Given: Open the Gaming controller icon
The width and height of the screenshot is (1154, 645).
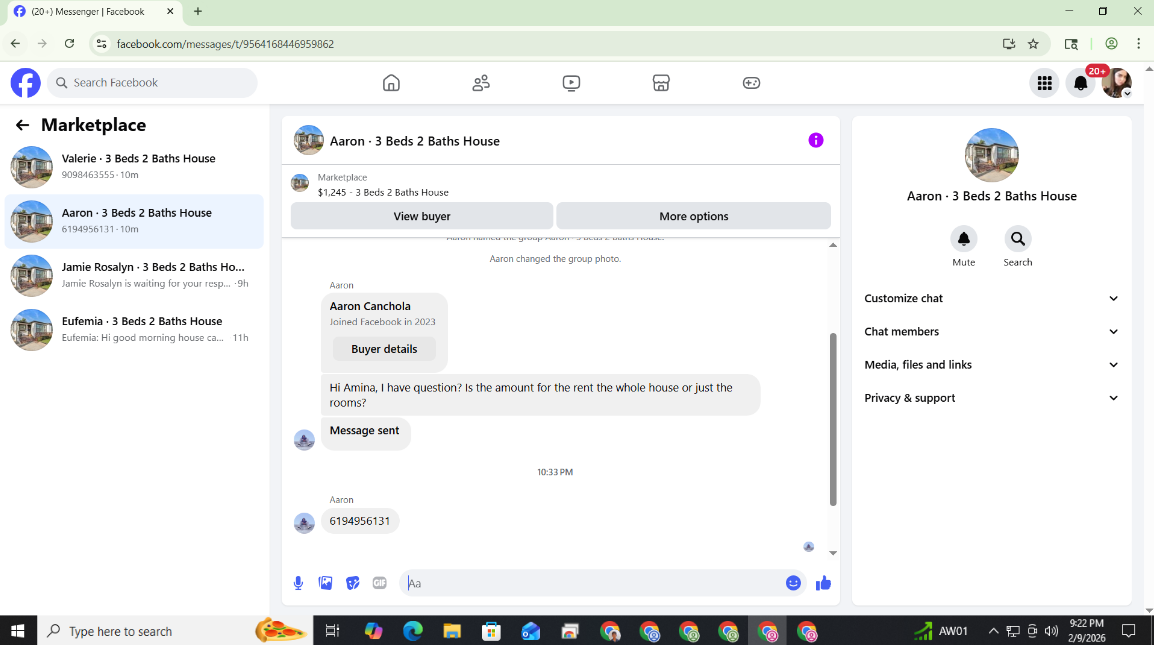Looking at the screenshot, I should pyautogui.click(x=751, y=82).
